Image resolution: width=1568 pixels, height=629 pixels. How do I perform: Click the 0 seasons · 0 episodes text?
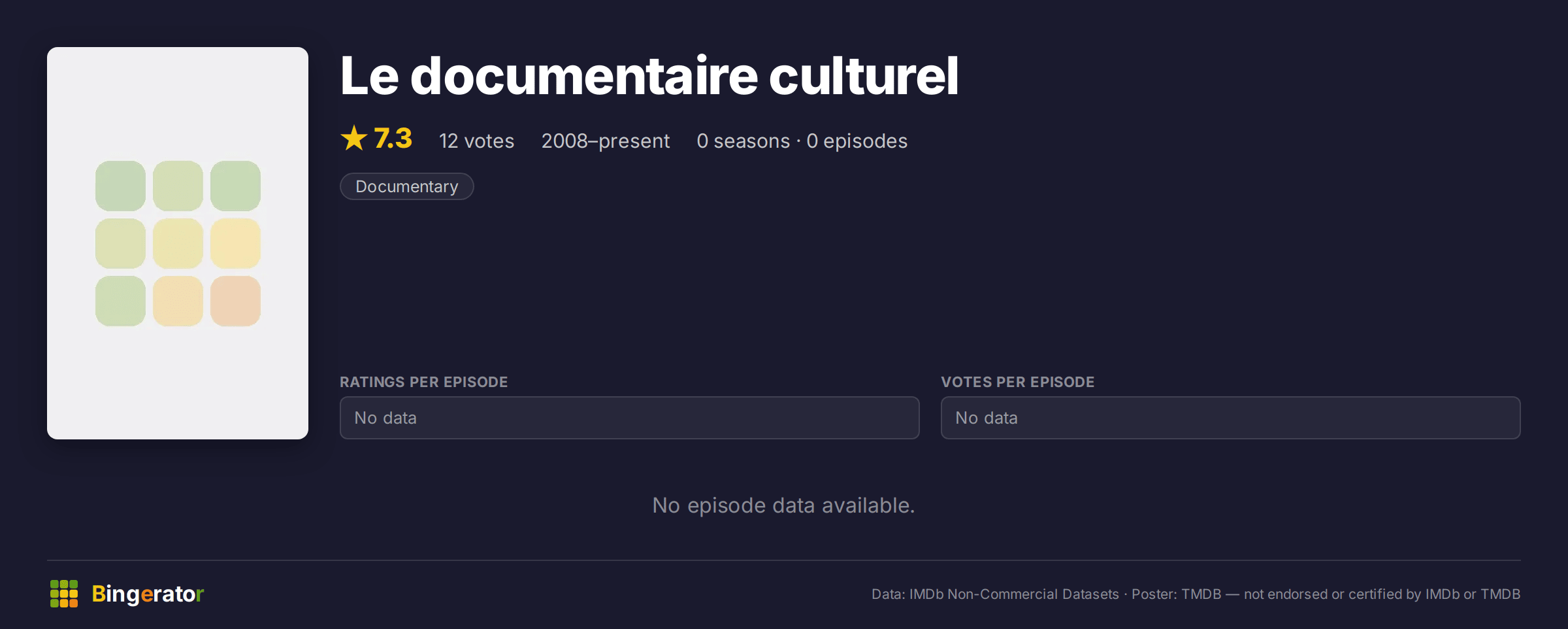[802, 141]
